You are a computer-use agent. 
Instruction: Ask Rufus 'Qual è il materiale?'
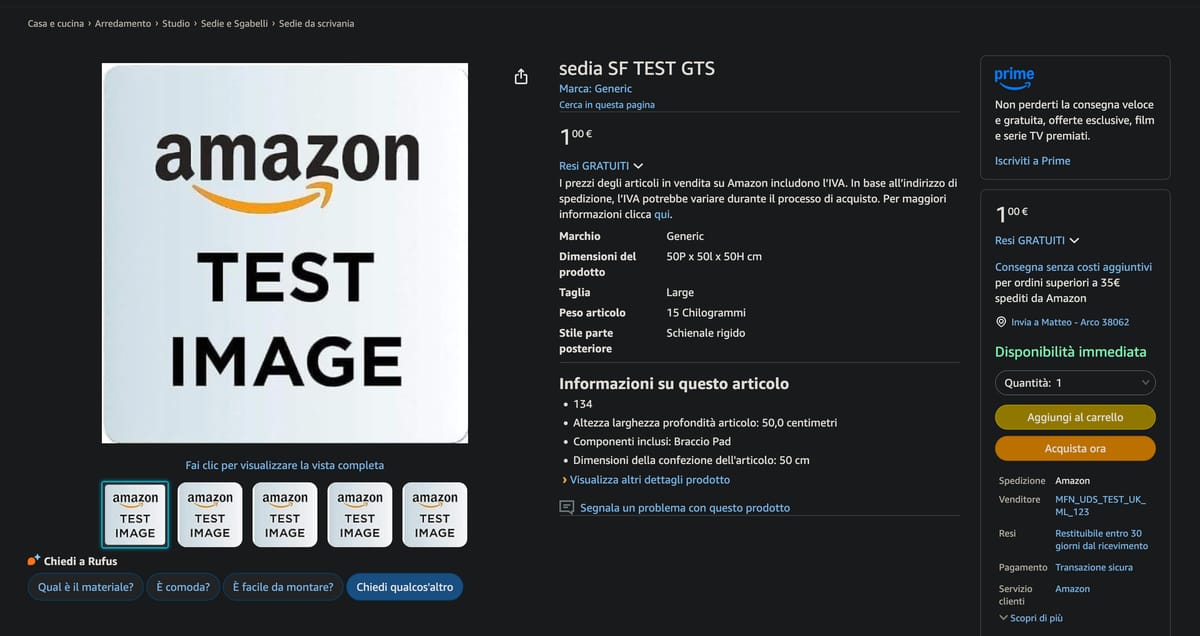point(85,587)
